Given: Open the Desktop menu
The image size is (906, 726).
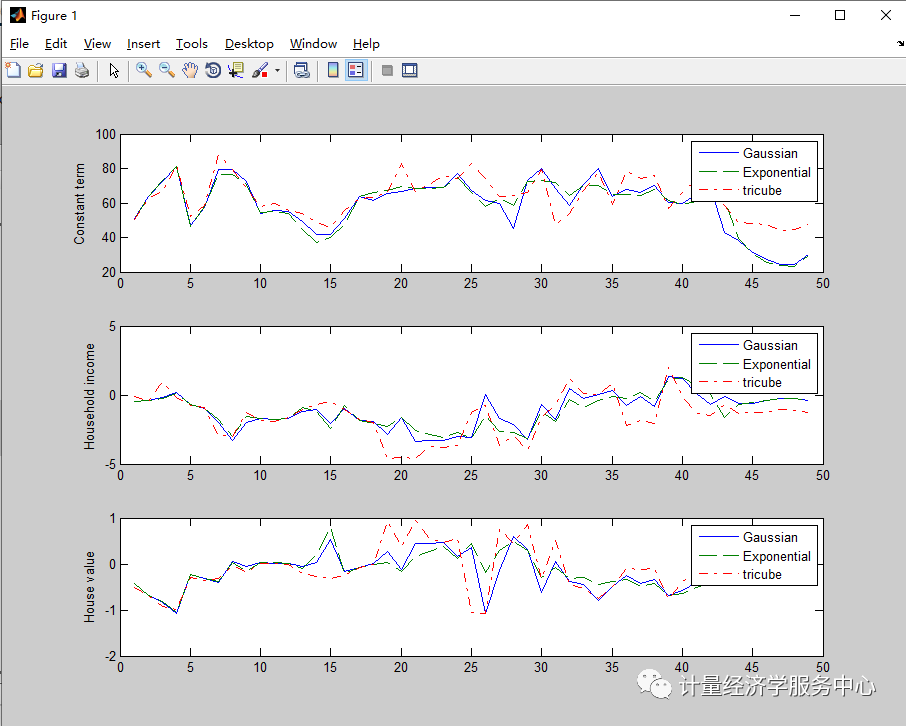Looking at the screenshot, I should [x=249, y=44].
